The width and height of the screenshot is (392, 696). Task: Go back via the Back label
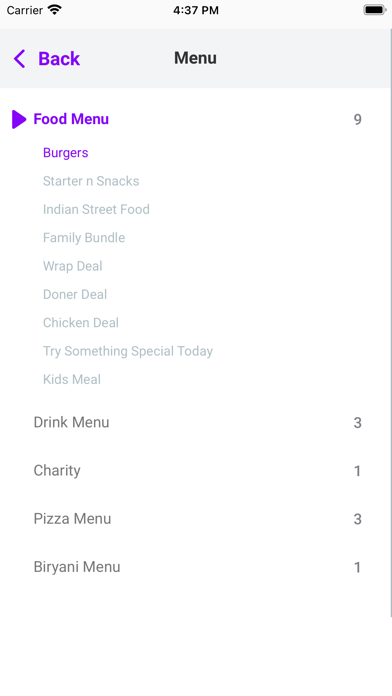59,59
